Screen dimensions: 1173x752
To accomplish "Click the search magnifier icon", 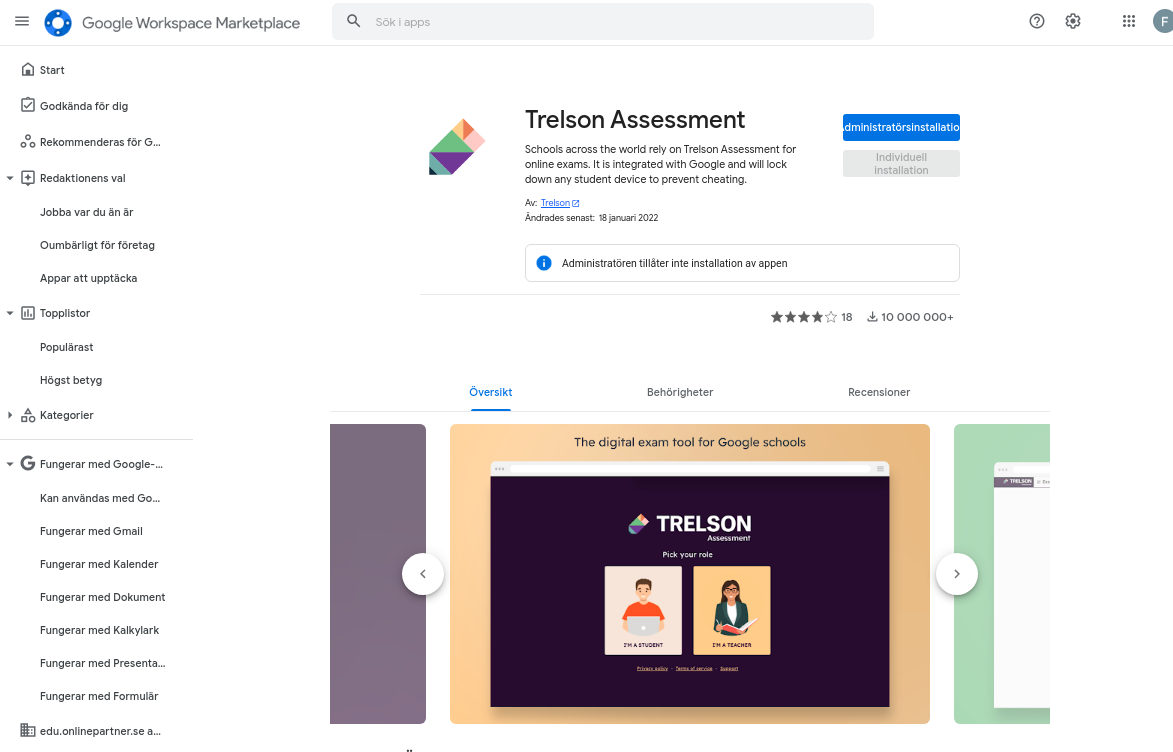I will pos(354,22).
